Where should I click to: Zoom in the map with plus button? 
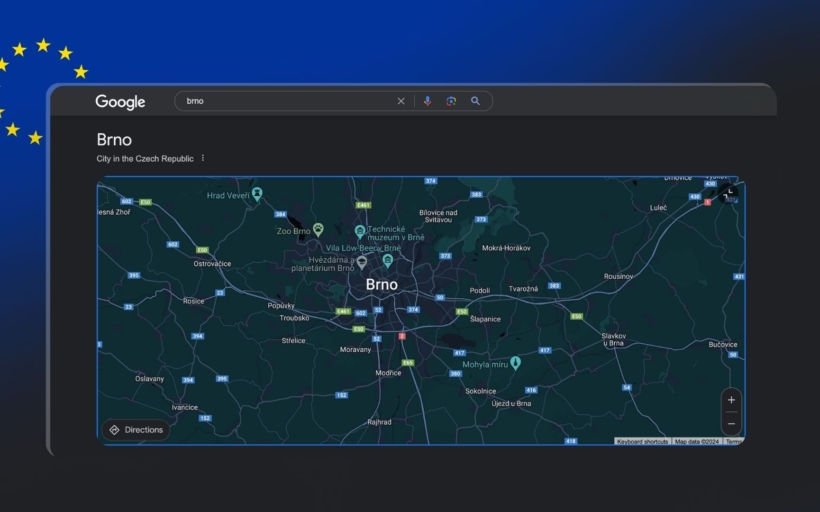731,400
